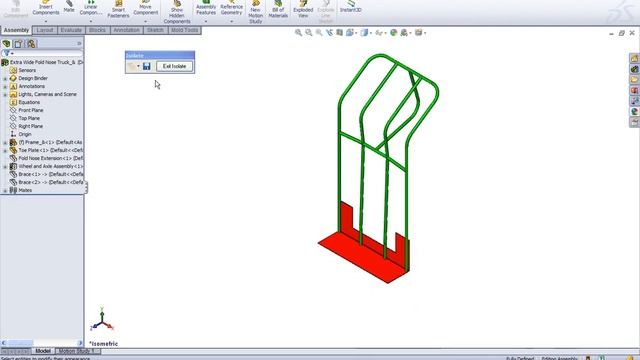This screenshot has width=640, height=360.
Task: Click the Section View icon
Action: click(x=340, y=33)
